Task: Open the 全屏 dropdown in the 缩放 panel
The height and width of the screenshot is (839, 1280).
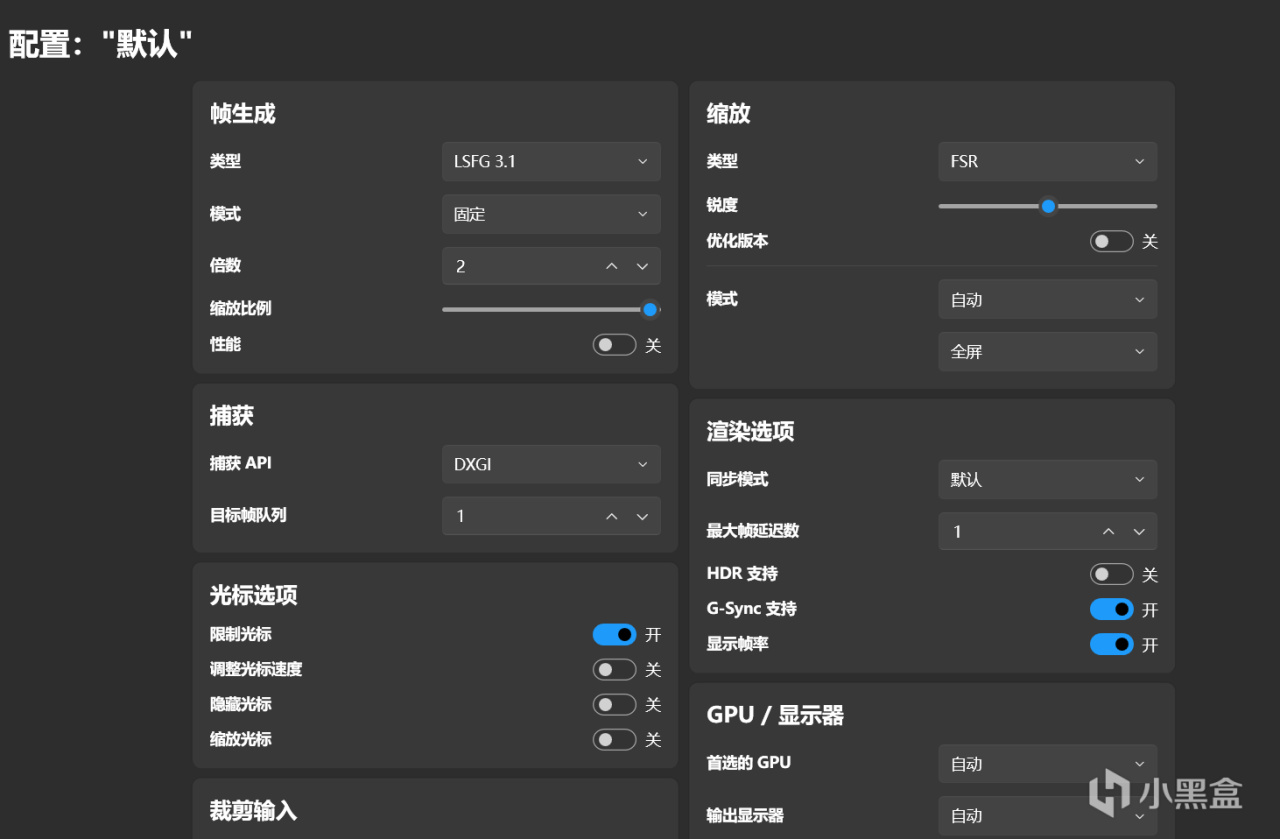Action: (1047, 351)
